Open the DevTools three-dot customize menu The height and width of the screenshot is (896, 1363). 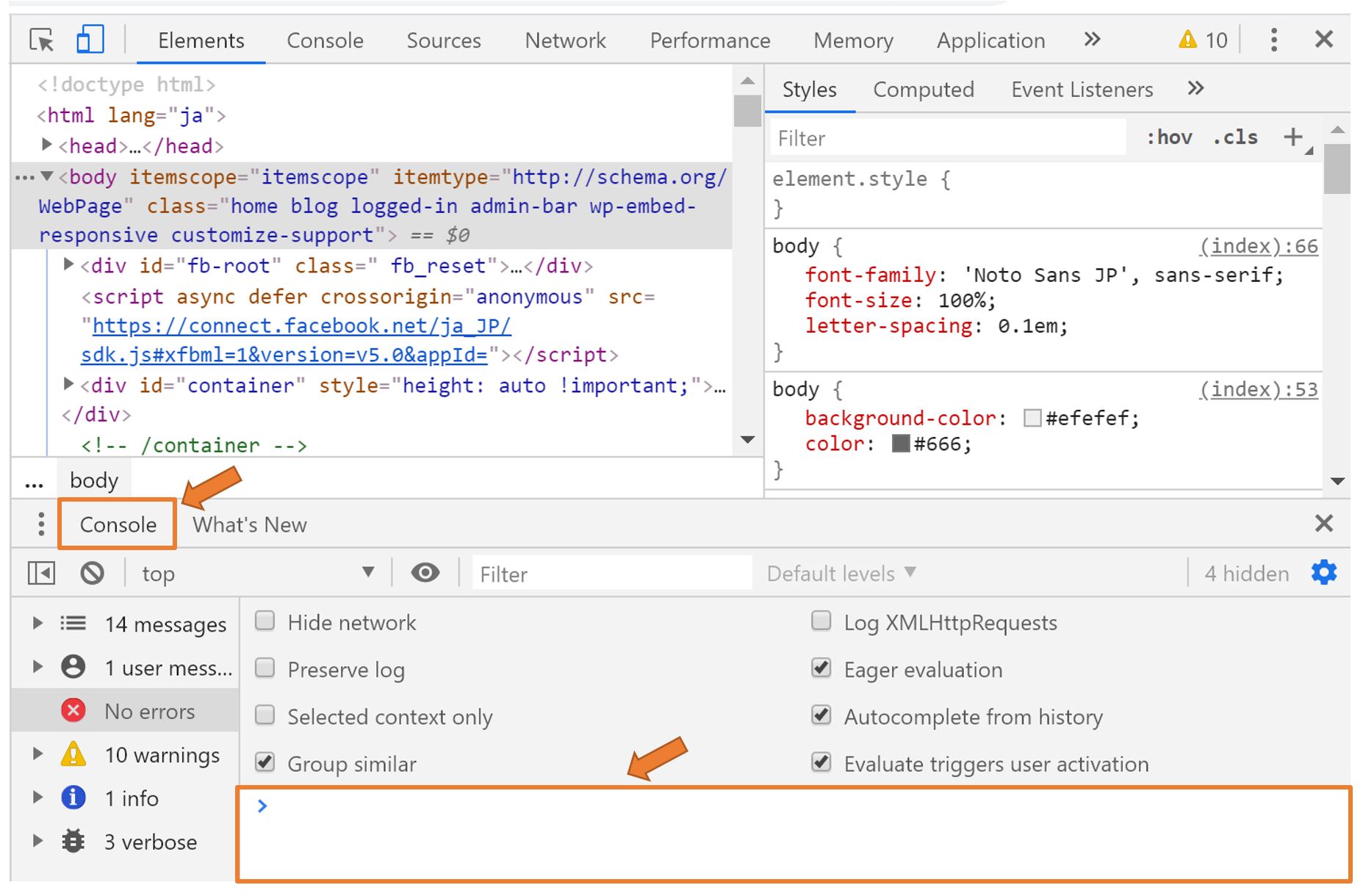coord(1273,40)
